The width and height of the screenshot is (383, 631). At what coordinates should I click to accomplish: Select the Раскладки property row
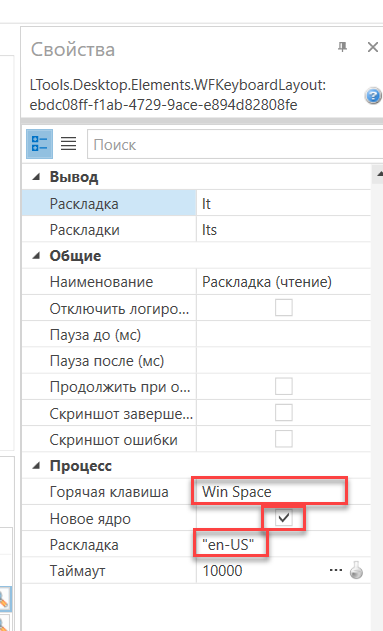[196, 230]
